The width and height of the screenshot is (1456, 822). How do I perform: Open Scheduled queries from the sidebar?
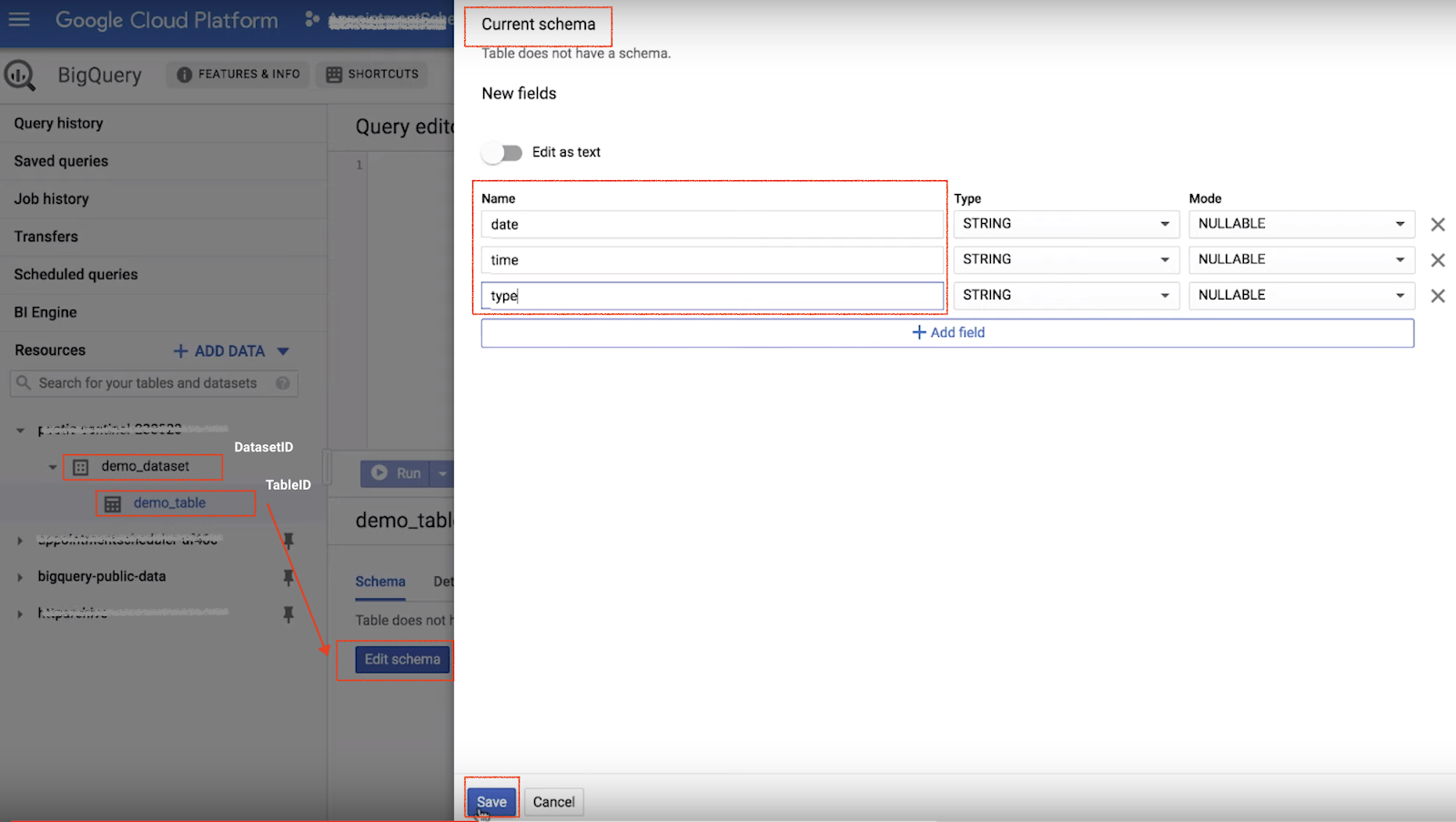[x=76, y=274]
